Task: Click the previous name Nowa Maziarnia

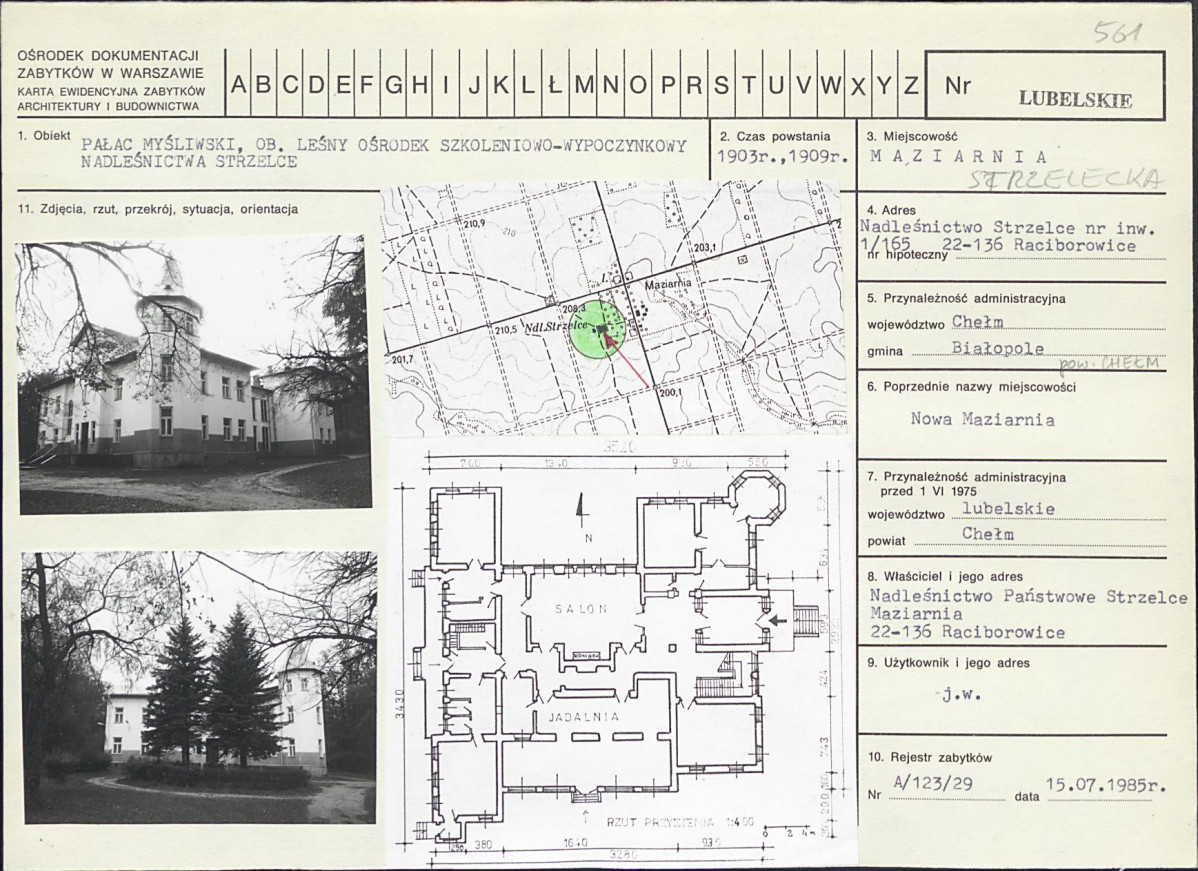Action: [x=982, y=420]
